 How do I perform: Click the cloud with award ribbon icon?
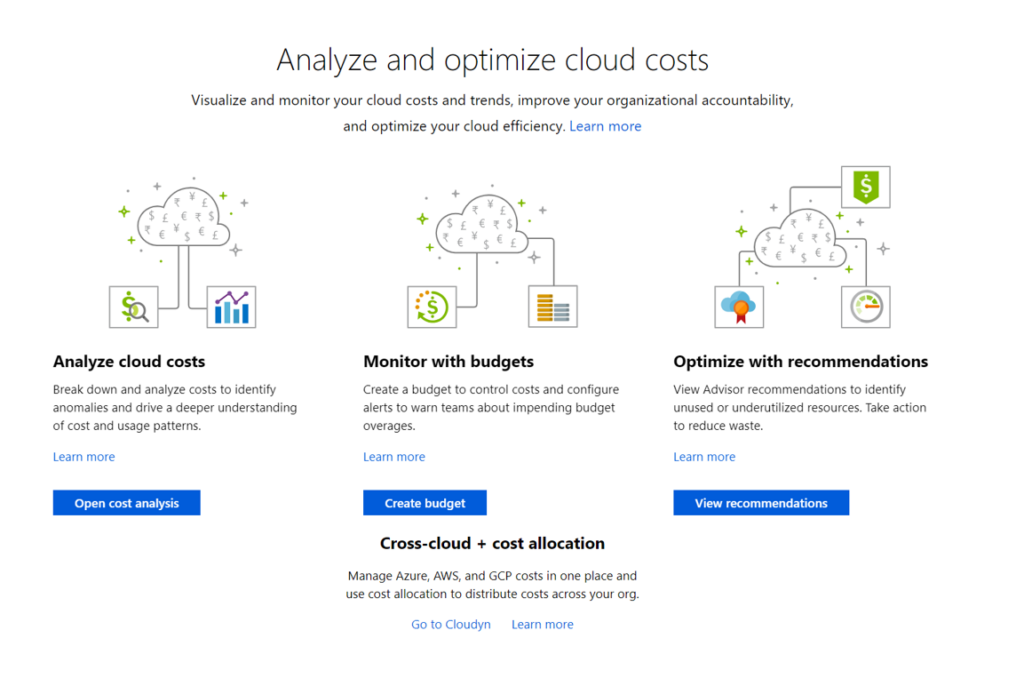(x=737, y=306)
